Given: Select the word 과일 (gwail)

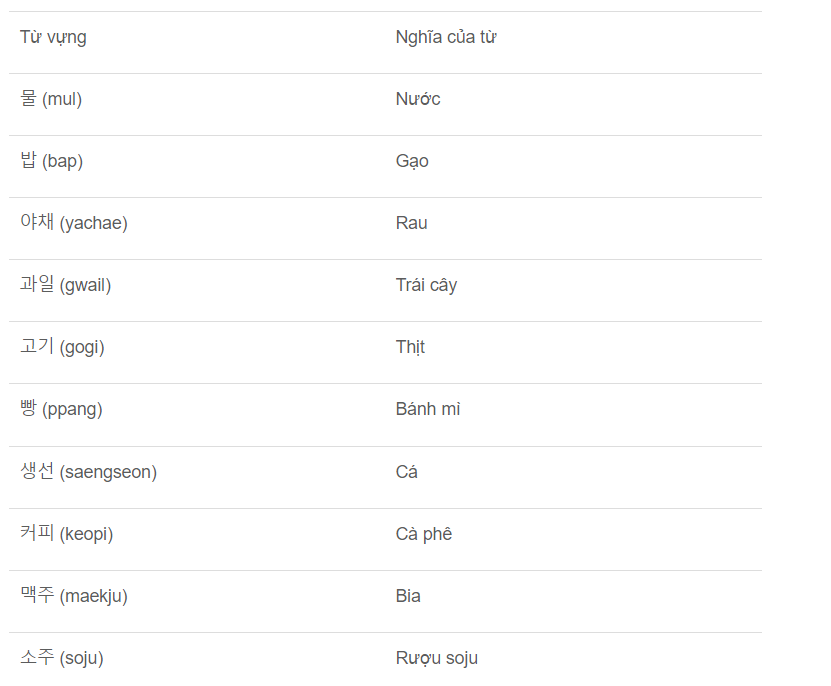Looking at the screenshot, I should [x=66, y=285].
